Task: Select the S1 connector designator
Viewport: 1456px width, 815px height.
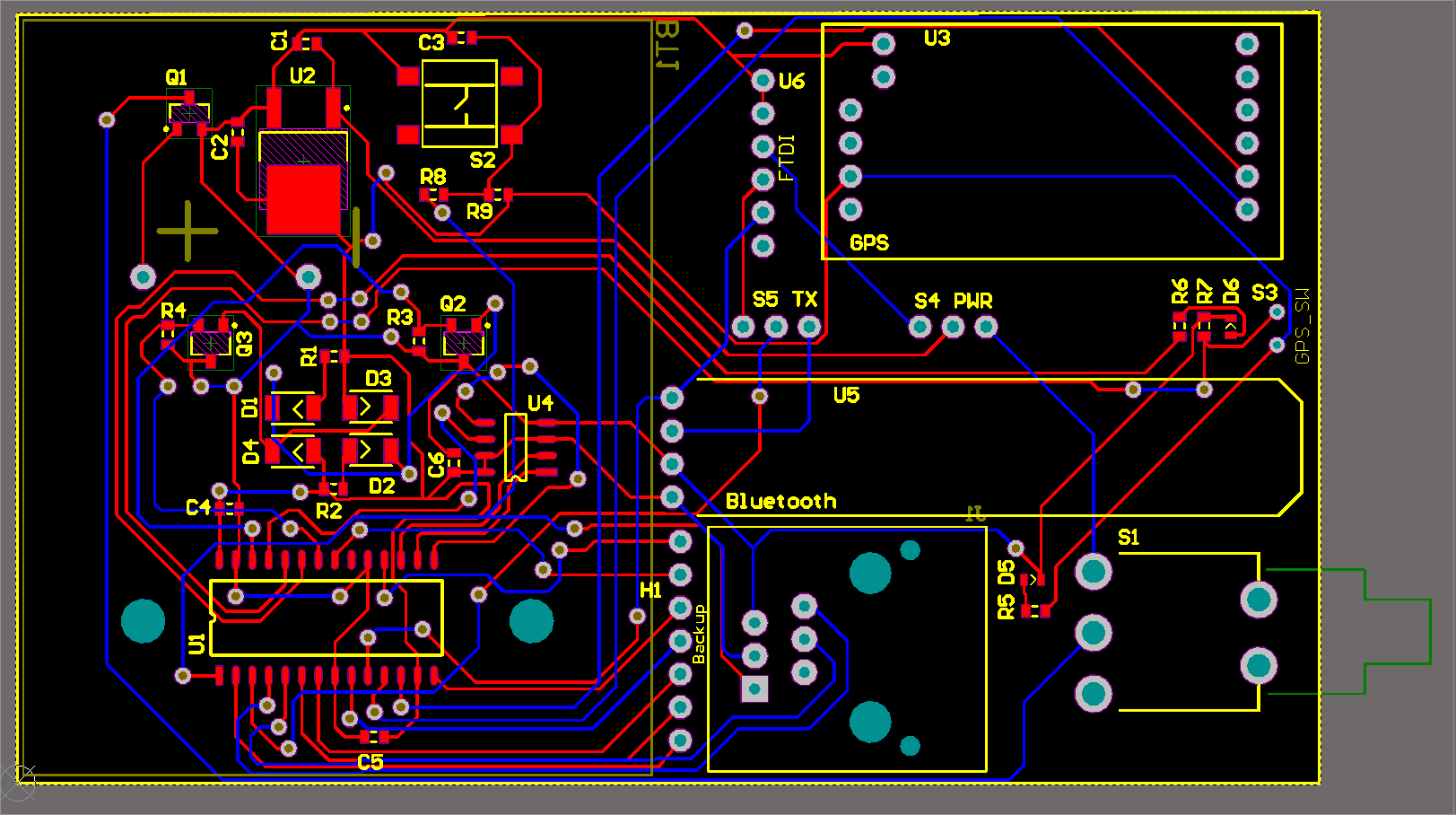Action: (x=1129, y=538)
